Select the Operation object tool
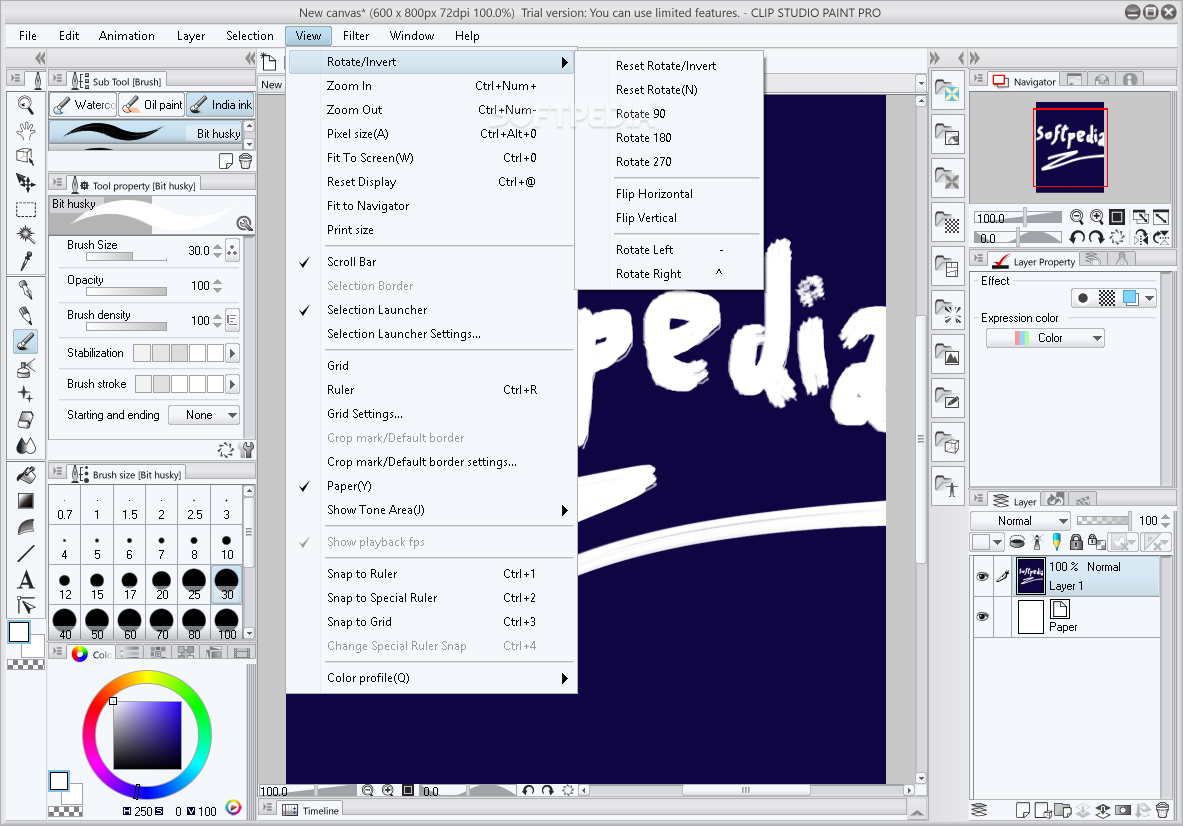 tap(26, 156)
